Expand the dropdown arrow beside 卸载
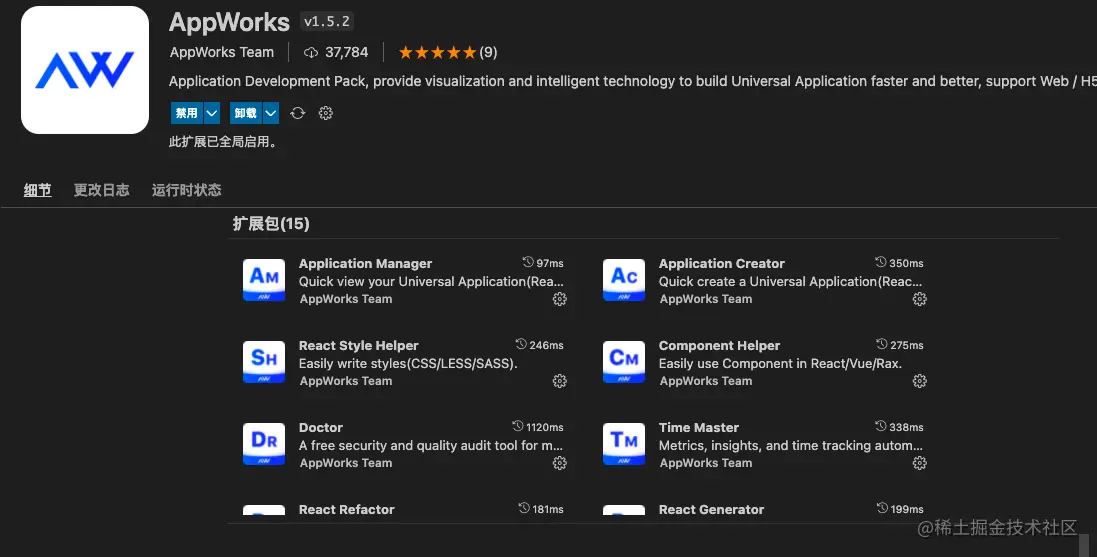This screenshot has width=1097, height=557. tap(271, 113)
